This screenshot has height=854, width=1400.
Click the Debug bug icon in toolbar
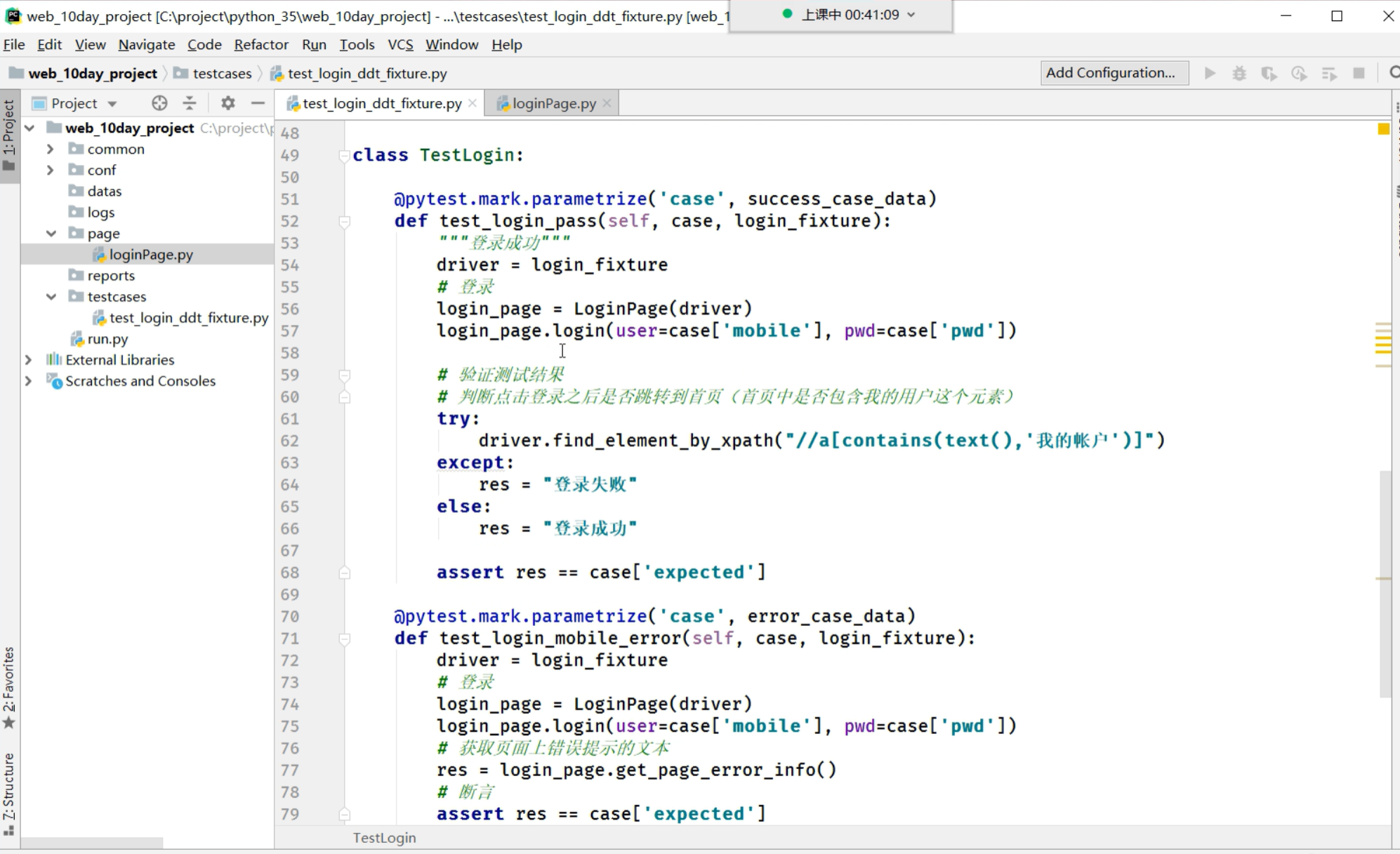tap(1239, 73)
